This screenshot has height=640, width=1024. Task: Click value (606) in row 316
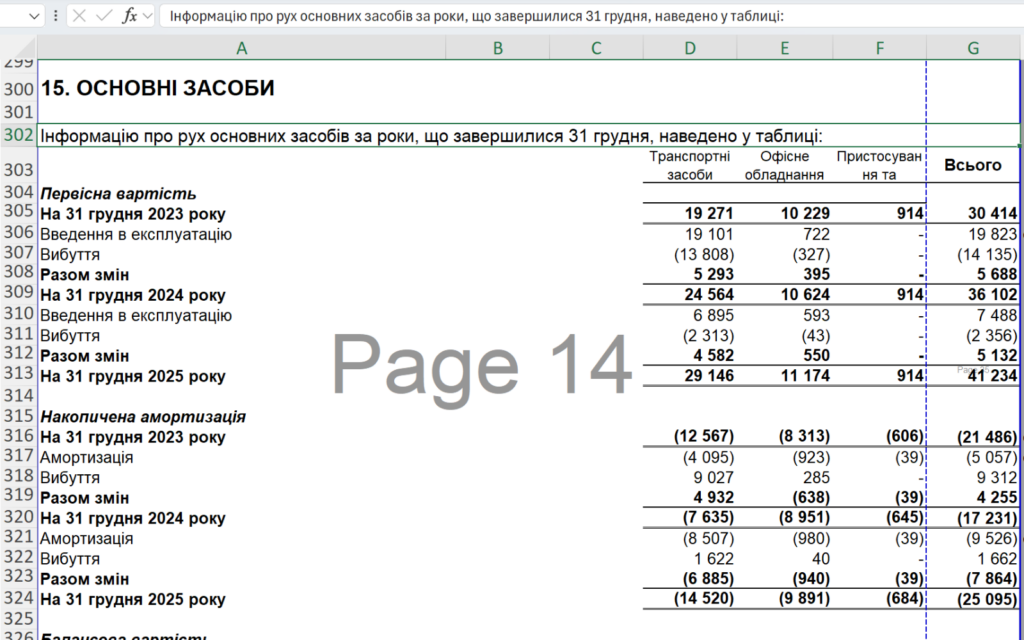[x=904, y=436]
